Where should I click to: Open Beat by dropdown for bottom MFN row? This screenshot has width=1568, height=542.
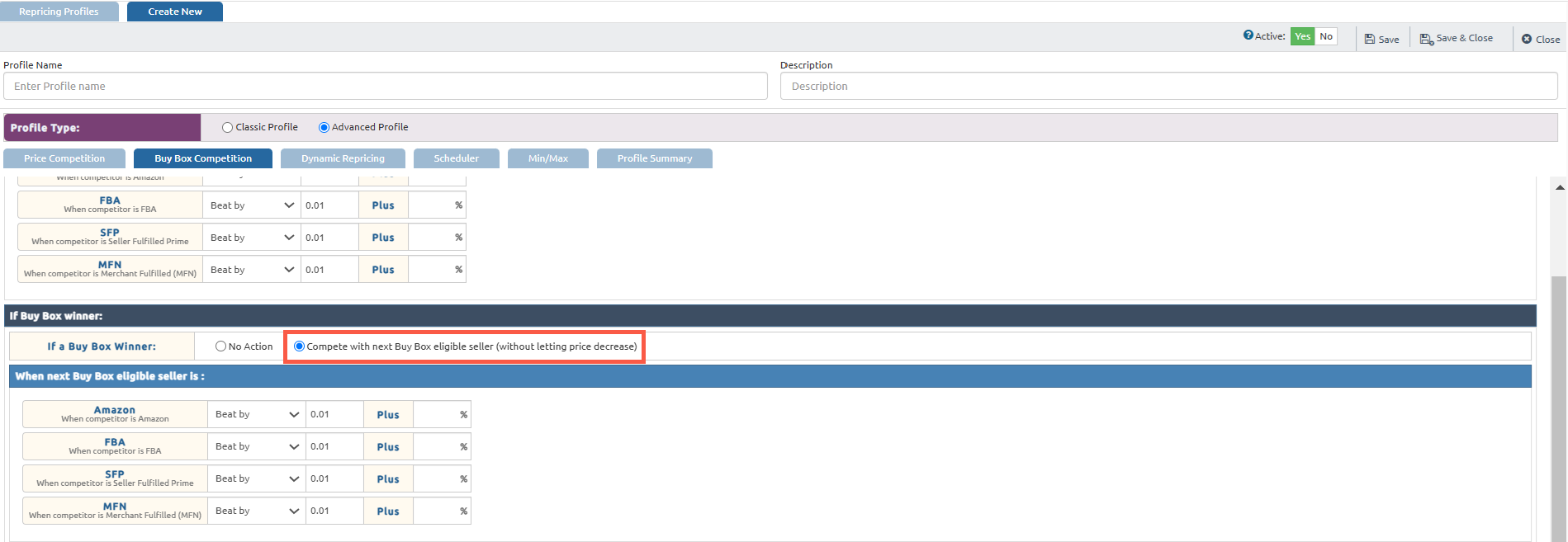[256, 511]
